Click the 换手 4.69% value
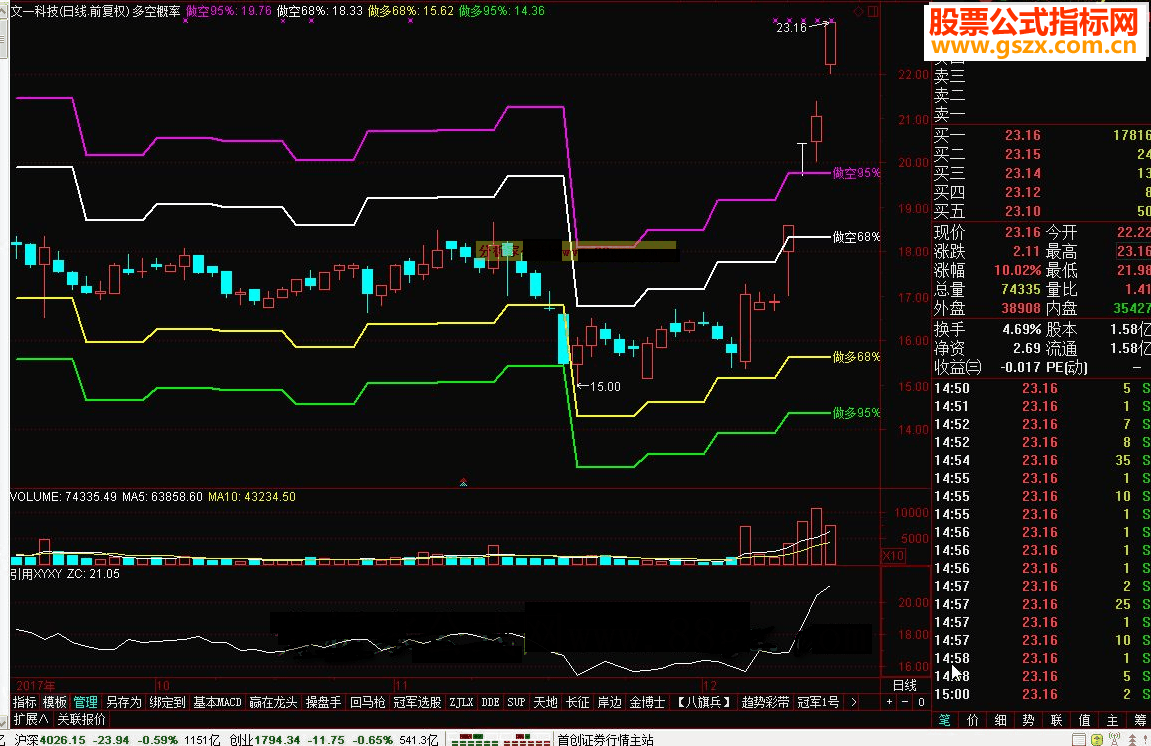The height and width of the screenshot is (746, 1151). [x=1021, y=329]
